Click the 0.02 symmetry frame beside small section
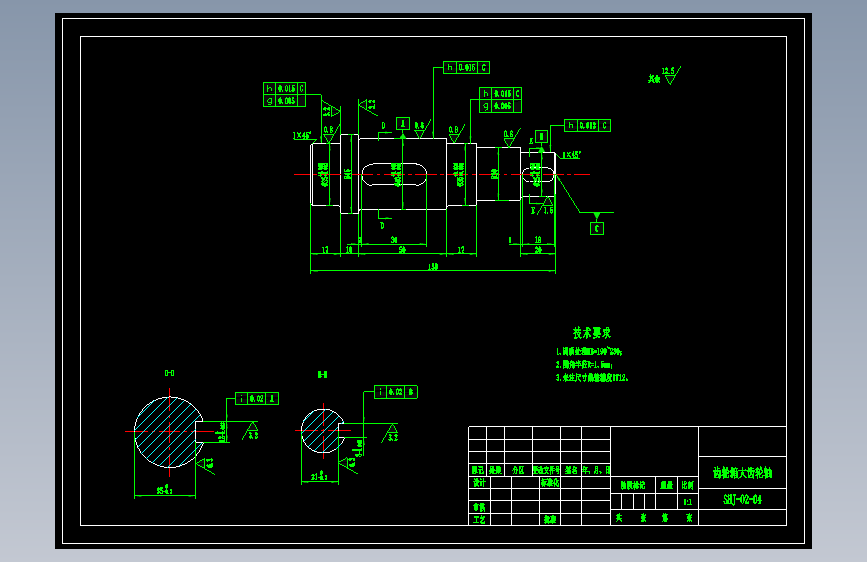Screen dimensions: 867x562 [396, 392]
